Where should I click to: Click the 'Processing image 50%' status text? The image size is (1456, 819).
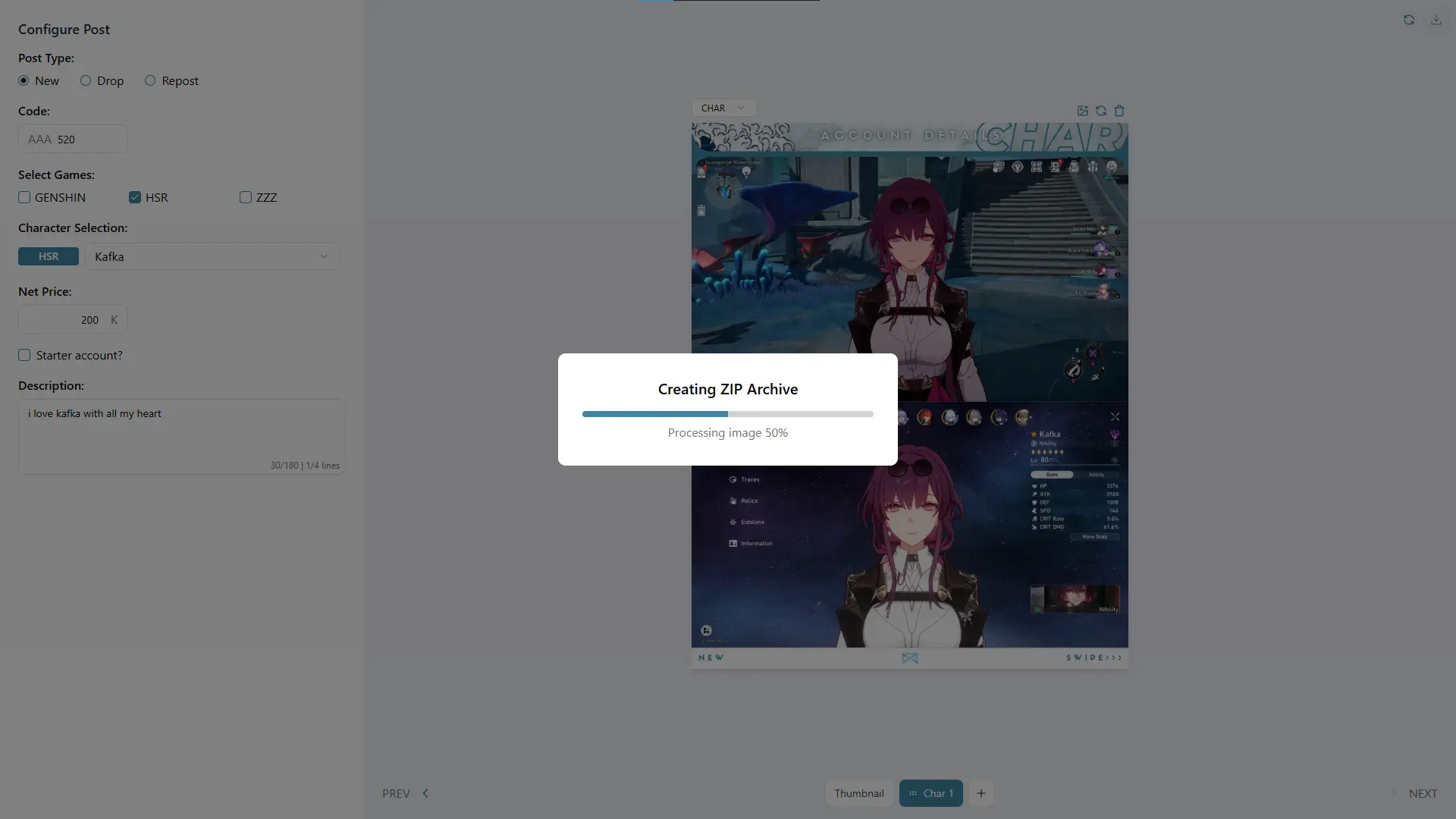pyautogui.click(x=728, y=433)
